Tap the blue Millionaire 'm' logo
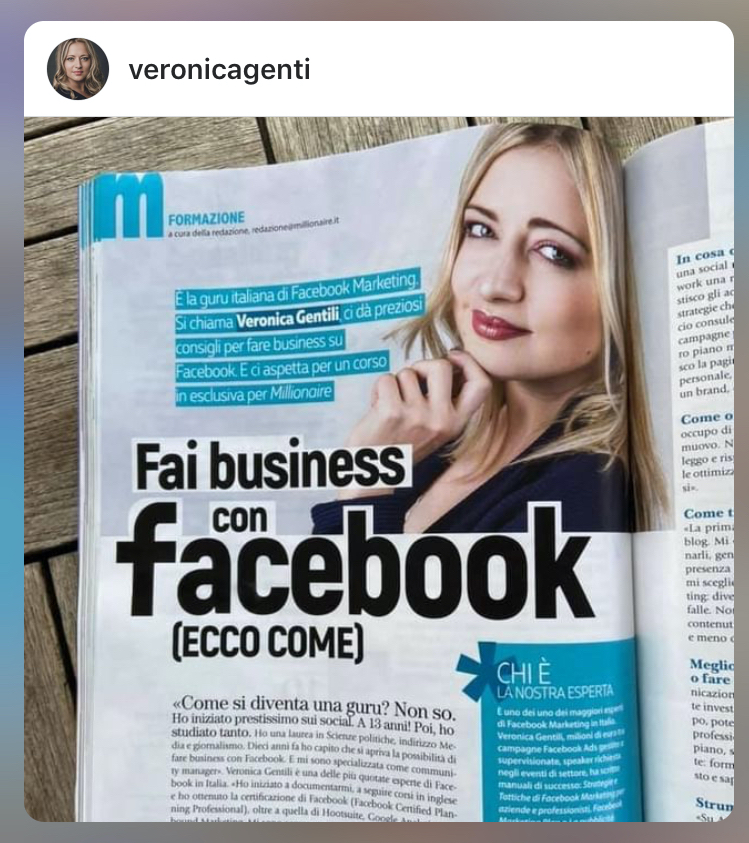This screenshot has height=843, width=749. (129, 206)
